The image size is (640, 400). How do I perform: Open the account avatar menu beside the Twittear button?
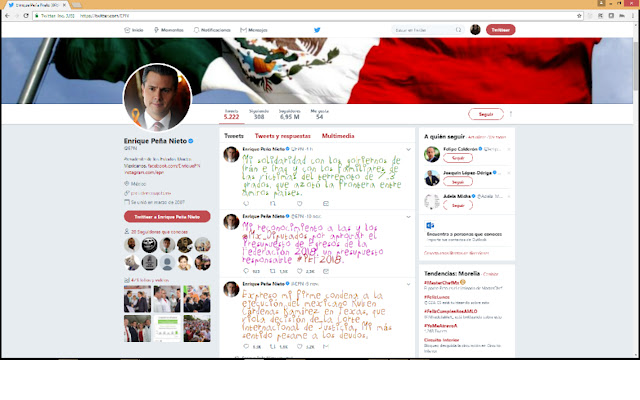click(475, 30)
